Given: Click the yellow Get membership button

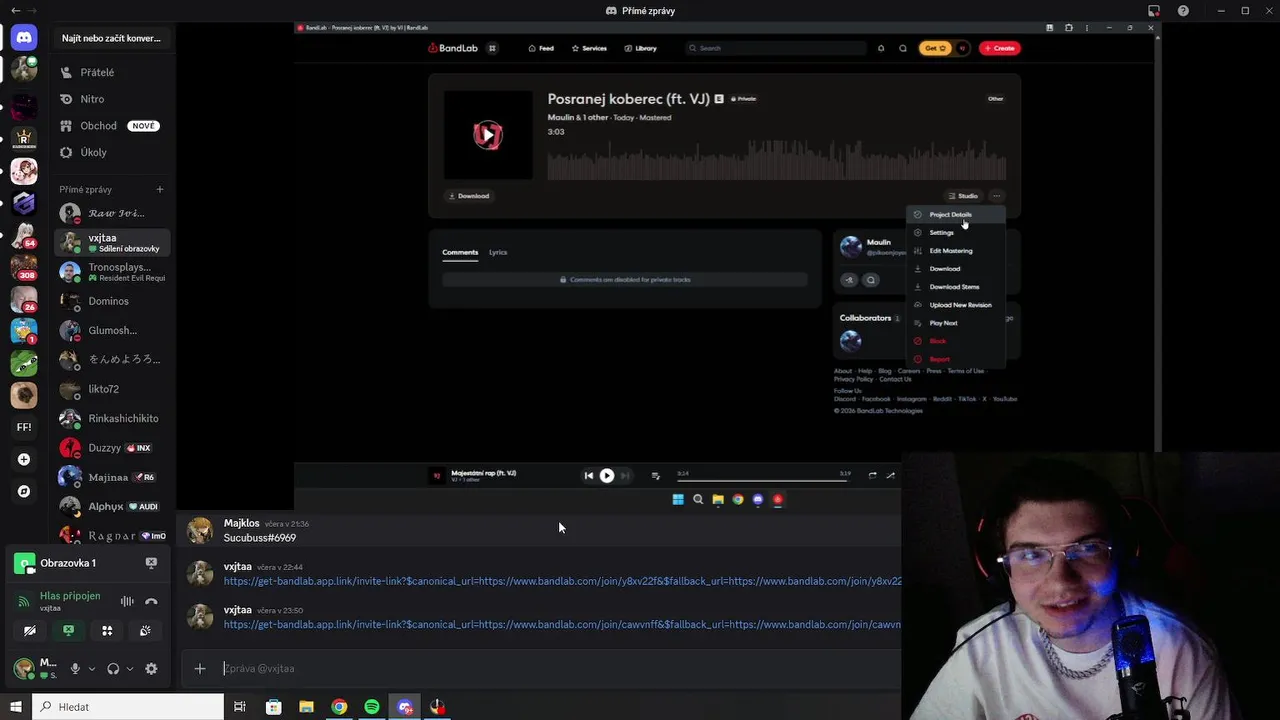Looking at the screenshot, I should (935, 48).
